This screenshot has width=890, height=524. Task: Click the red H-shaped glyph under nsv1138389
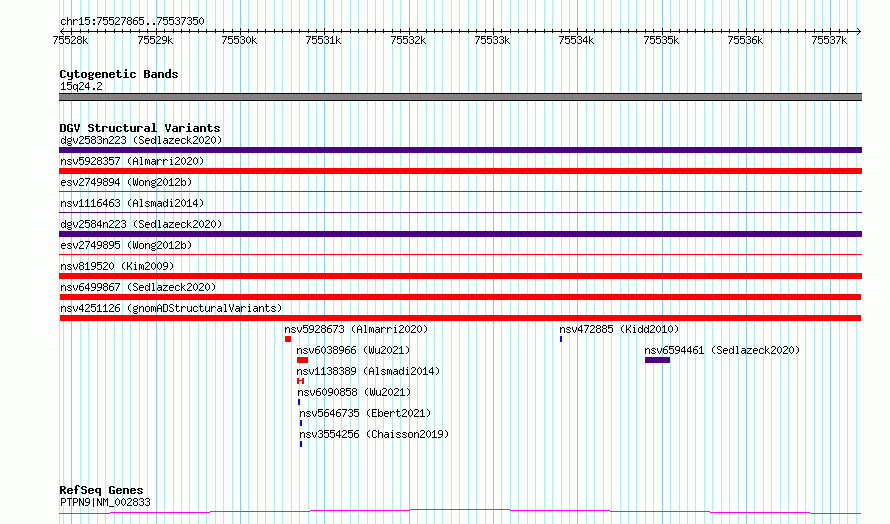coord(300,381)
